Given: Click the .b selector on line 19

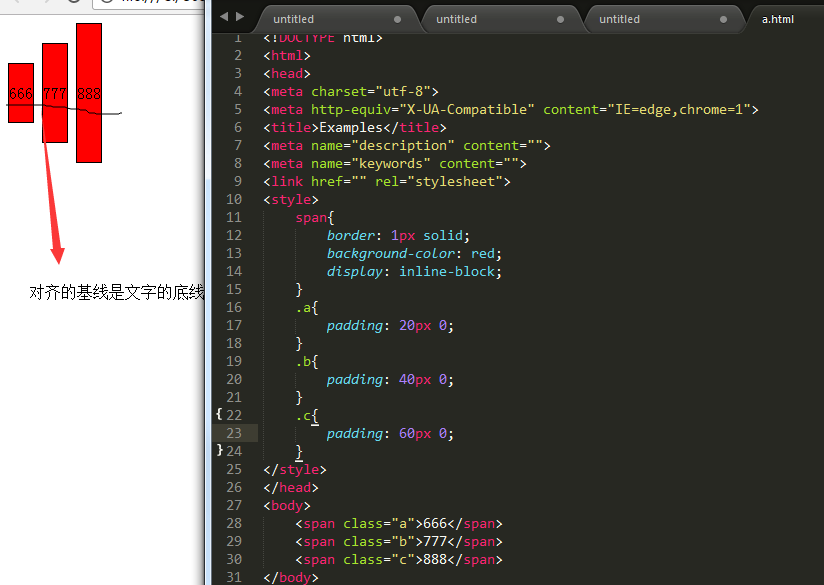Looking at the screenshot, I should point(303,361).
